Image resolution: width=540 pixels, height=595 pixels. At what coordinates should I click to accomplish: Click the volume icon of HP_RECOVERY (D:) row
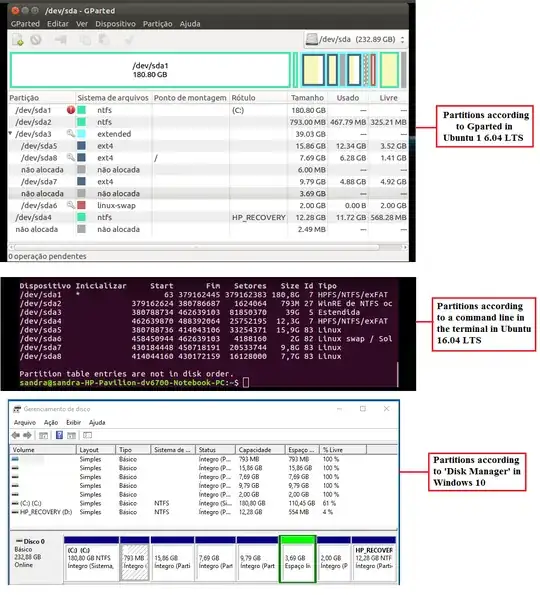tap(15, 512)
